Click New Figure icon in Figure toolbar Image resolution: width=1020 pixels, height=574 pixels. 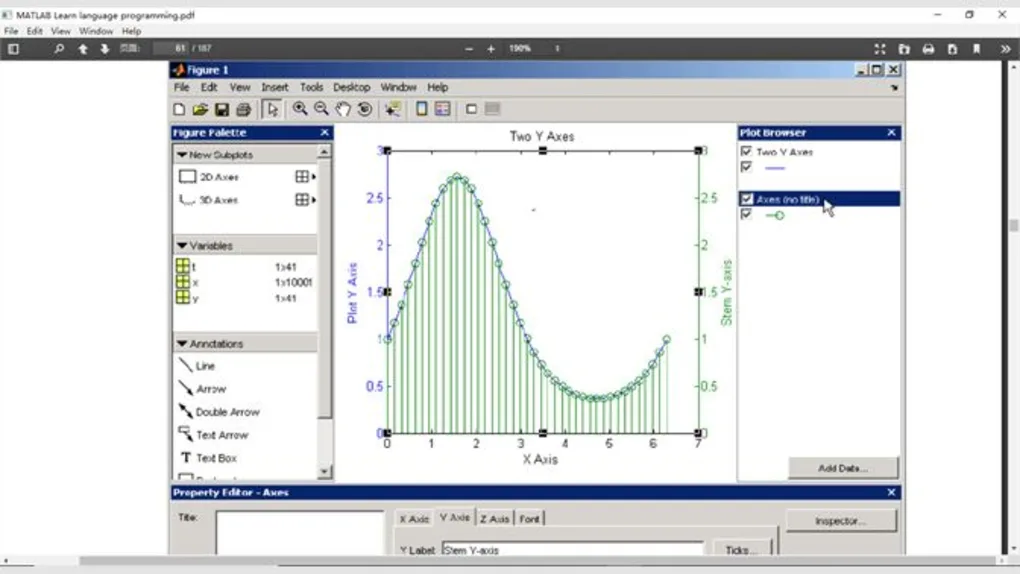(179, 109)
